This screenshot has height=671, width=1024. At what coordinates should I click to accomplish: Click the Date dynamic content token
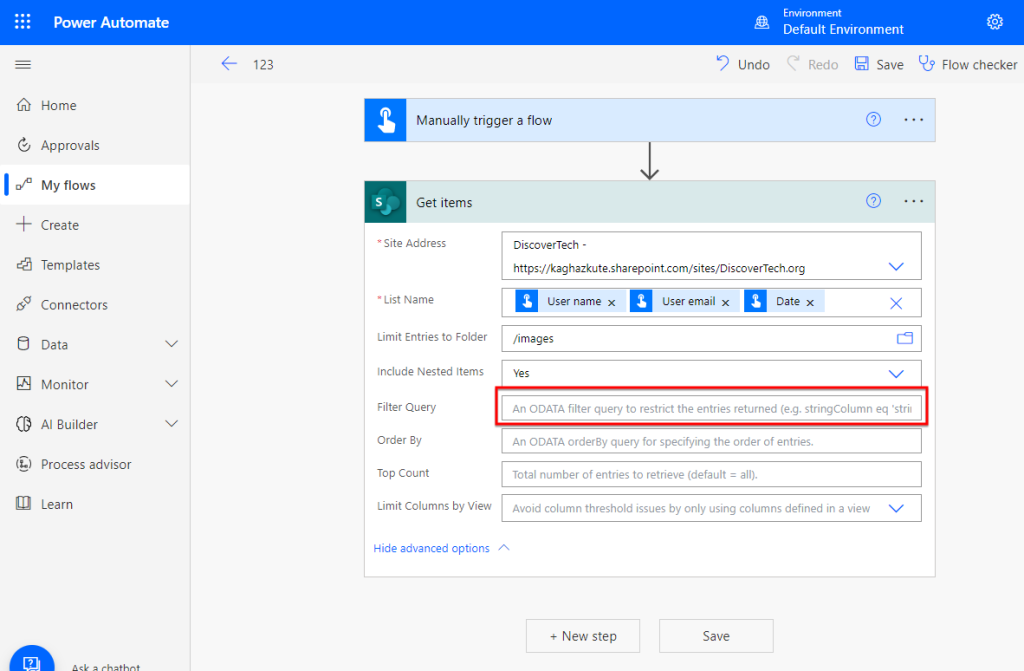click(784, 301)
